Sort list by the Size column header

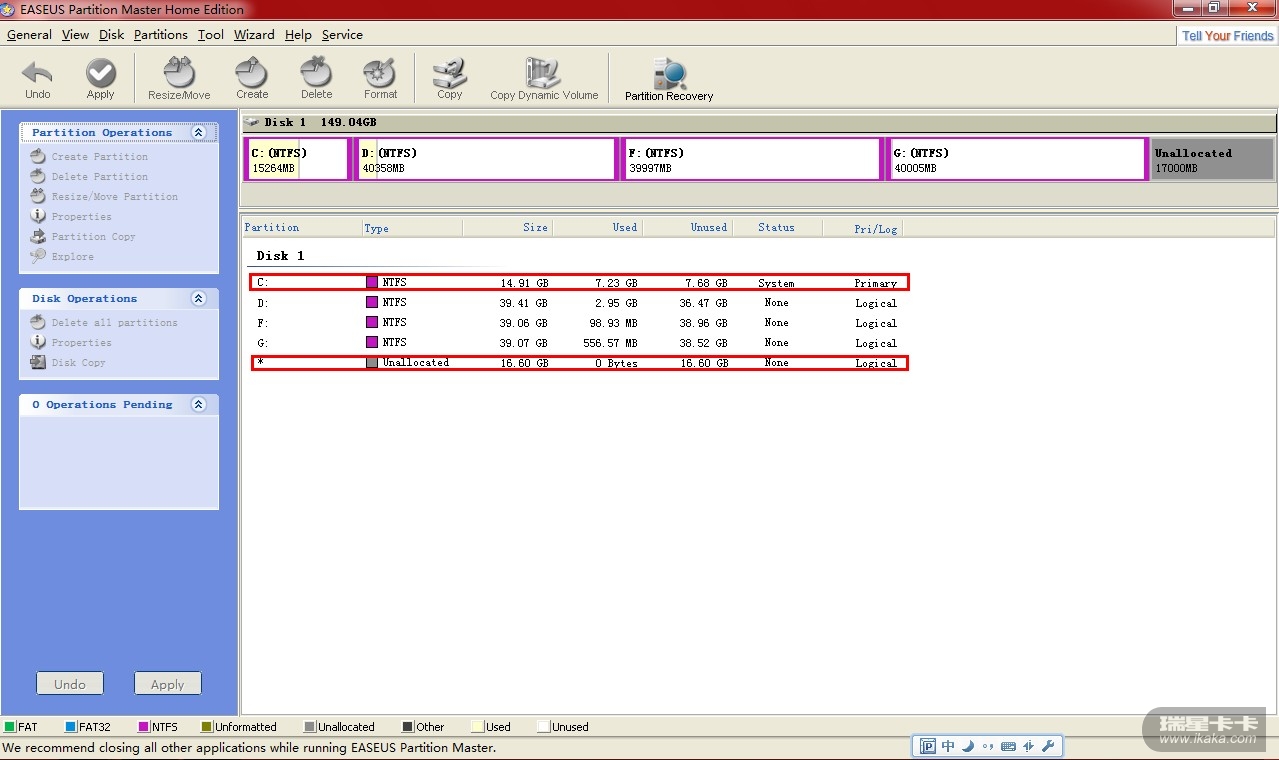(x=535, y=228)
